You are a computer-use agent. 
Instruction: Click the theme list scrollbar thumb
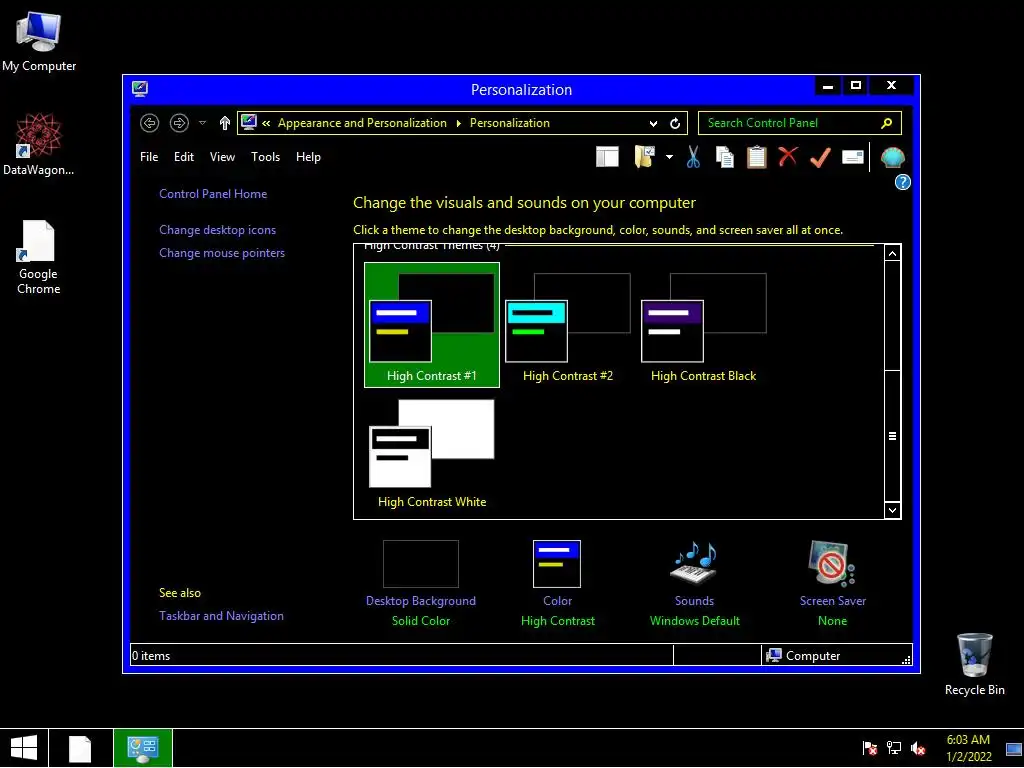click(892, 436)
